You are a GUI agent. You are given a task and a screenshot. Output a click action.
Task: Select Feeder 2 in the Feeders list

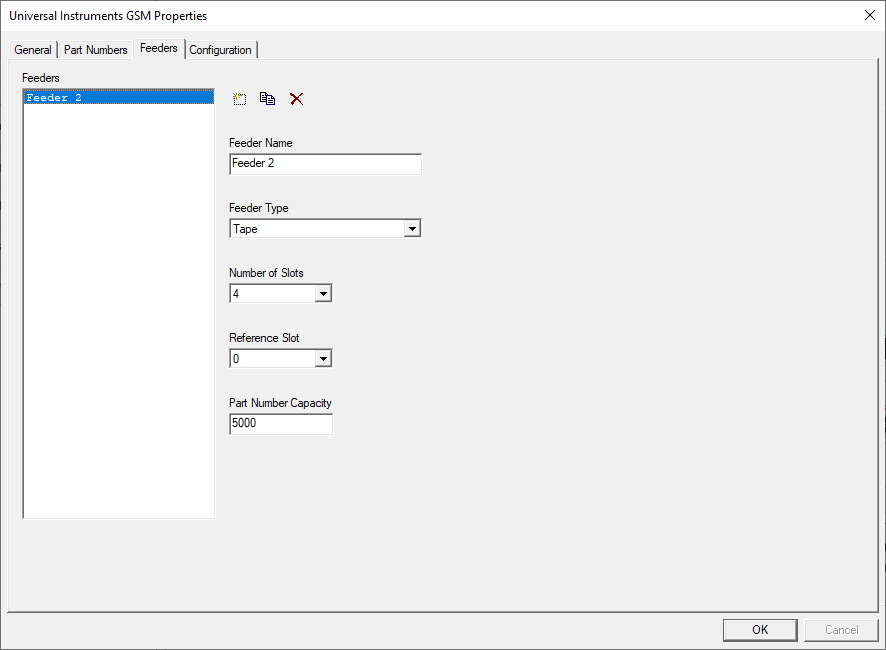118,97
